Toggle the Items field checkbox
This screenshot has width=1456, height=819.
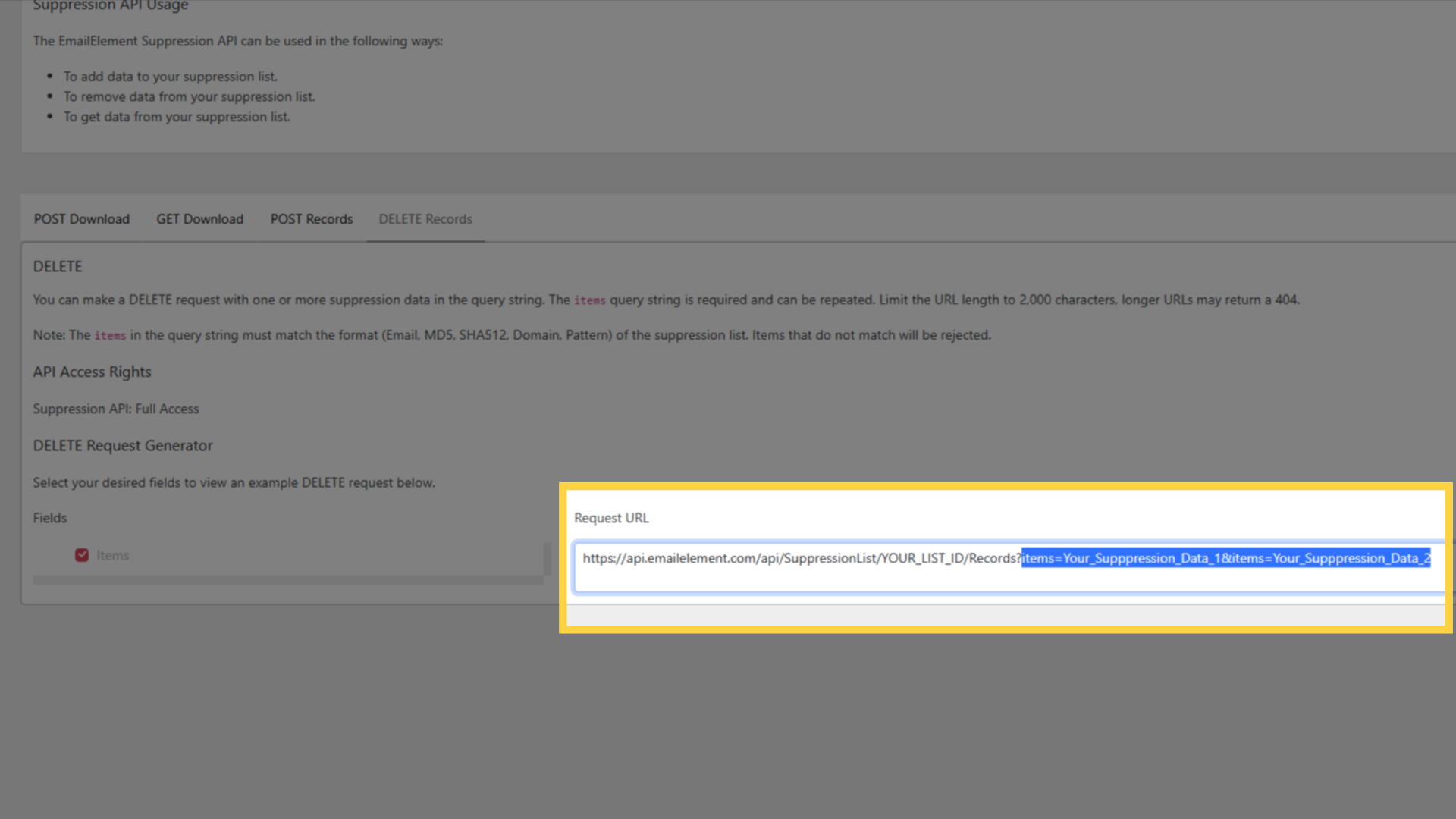pyautogui.click(x=82, y=555)
